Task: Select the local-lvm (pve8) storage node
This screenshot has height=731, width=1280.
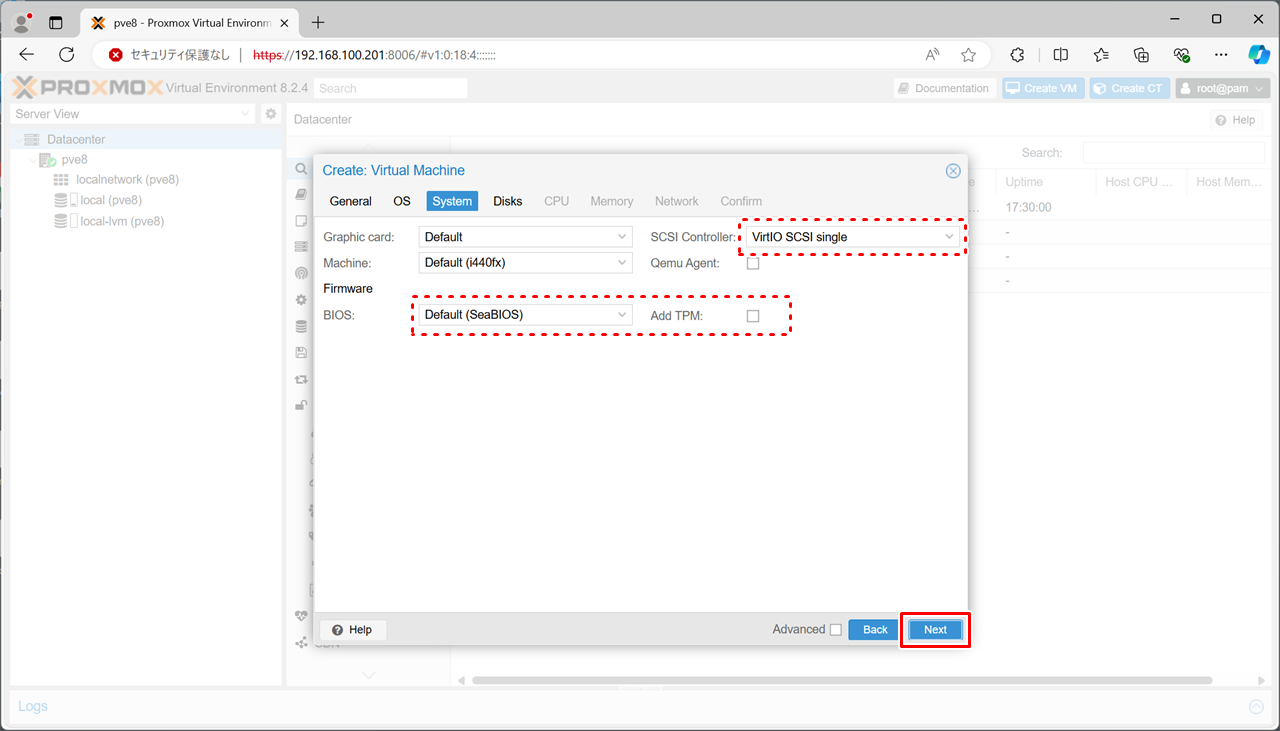Action: pyautogui.click(x=122, y=221)
